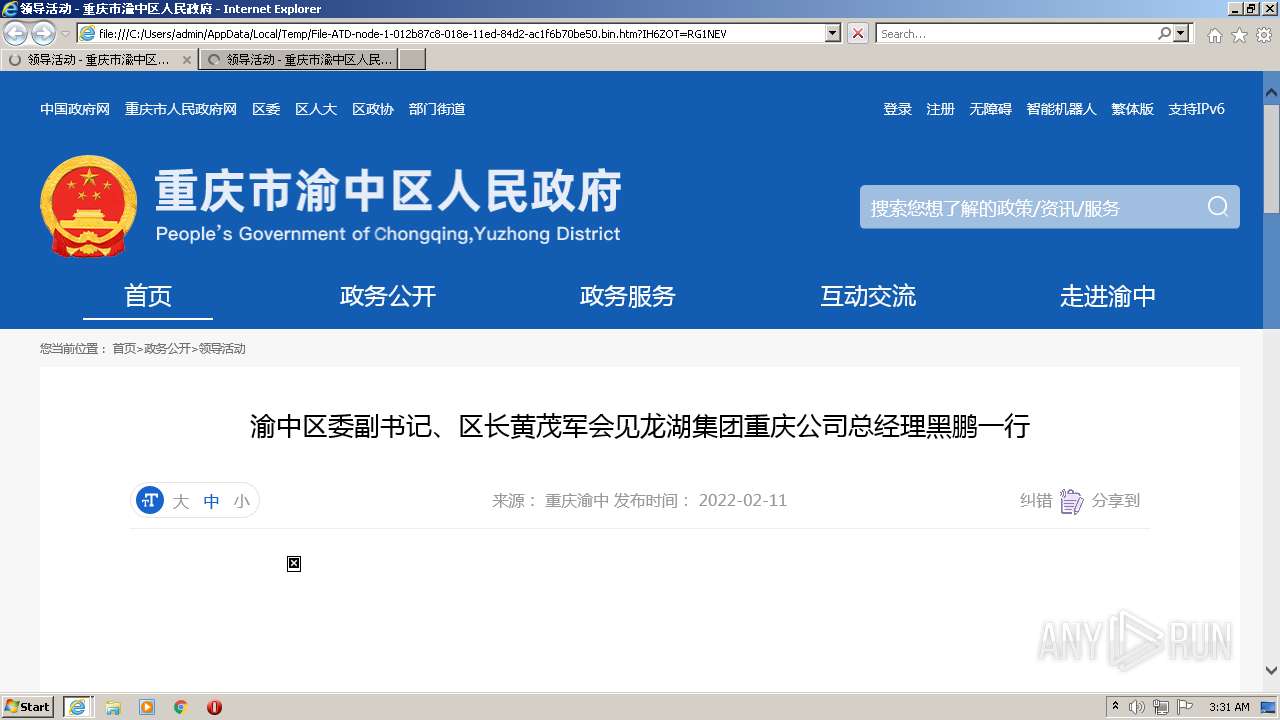
Task: Open the red shield taskbar icon
Action: tap(214, 707)
